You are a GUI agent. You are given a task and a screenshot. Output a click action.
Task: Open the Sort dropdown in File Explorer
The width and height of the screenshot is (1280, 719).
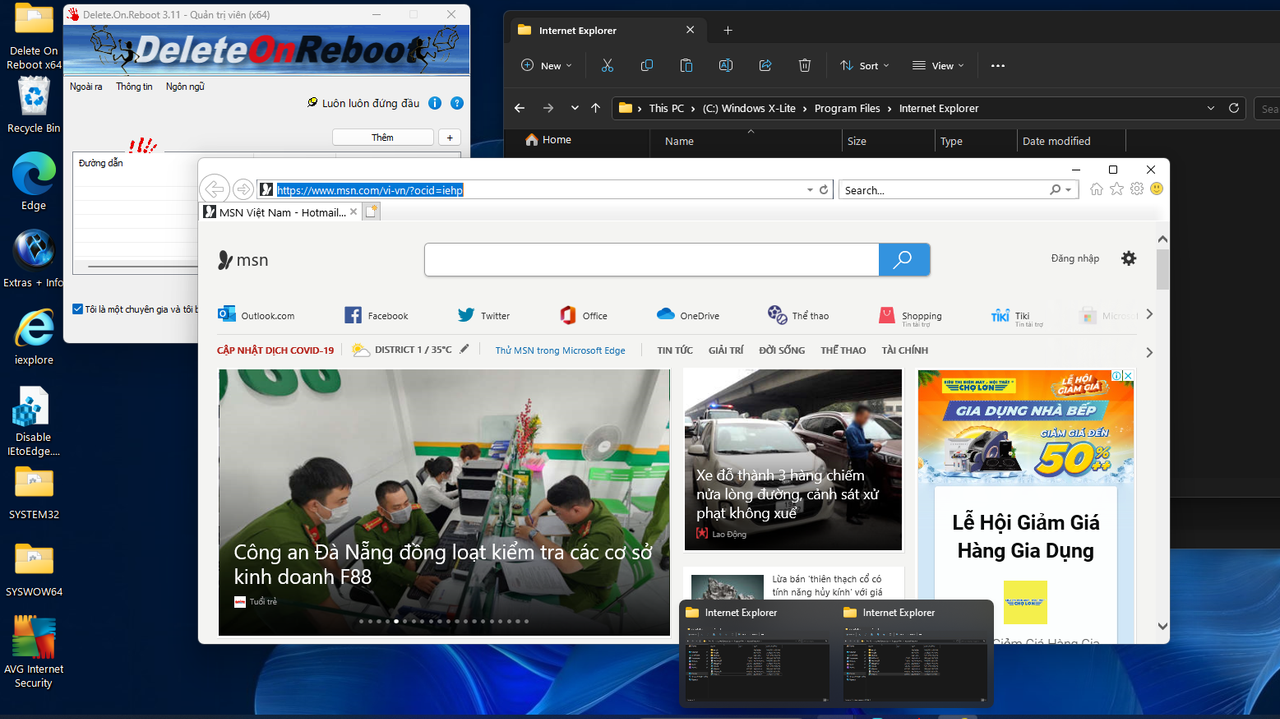(863, 65)
